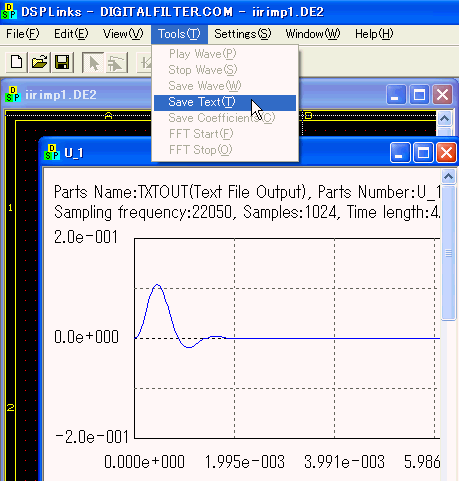Open the Help(H) menu
The width and height of the screenshot is (459, 481).
tap(374, 34)
